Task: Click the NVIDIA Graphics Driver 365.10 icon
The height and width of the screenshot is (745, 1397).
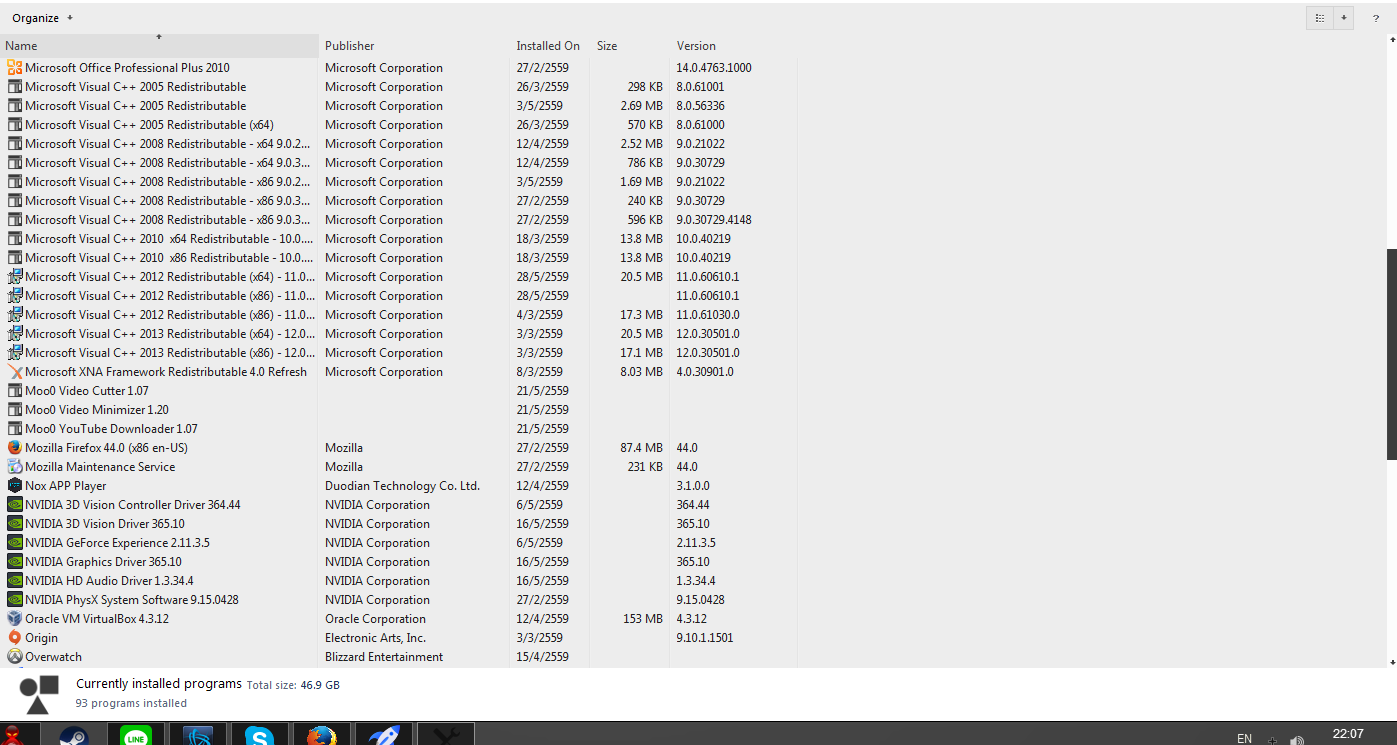Action: coord(14,562)
